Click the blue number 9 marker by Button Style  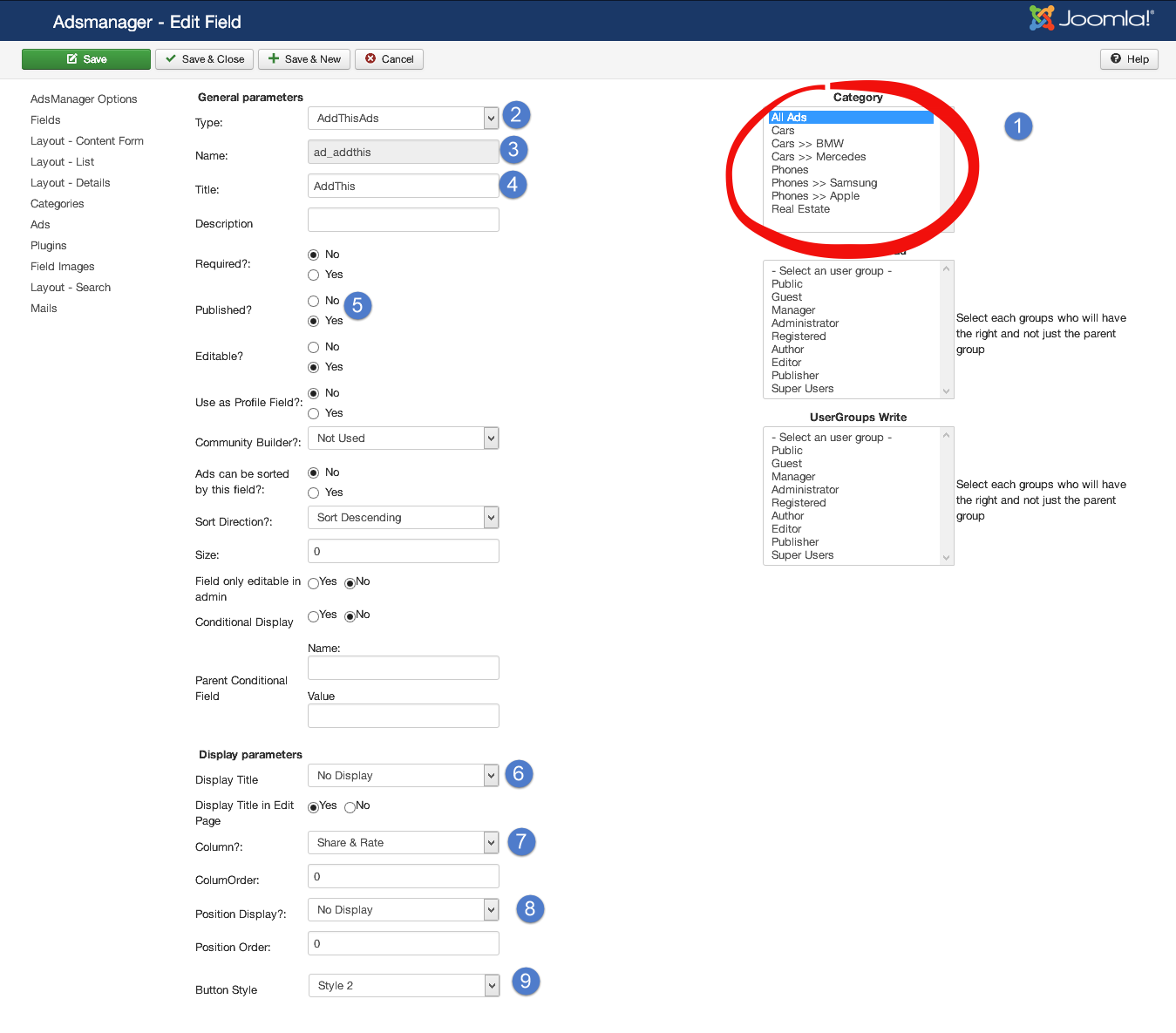(x=525, y=982)
